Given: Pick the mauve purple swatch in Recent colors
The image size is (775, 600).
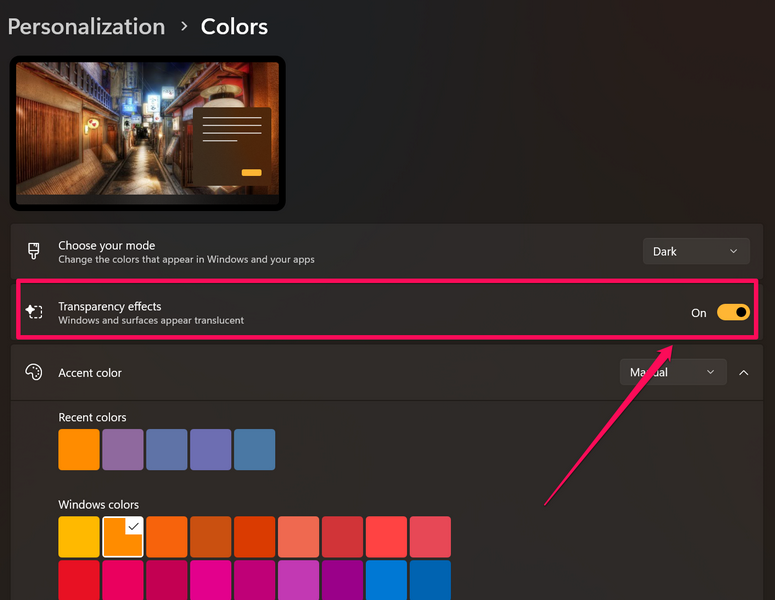Looking at the screenshot, I should coord(123,450).
